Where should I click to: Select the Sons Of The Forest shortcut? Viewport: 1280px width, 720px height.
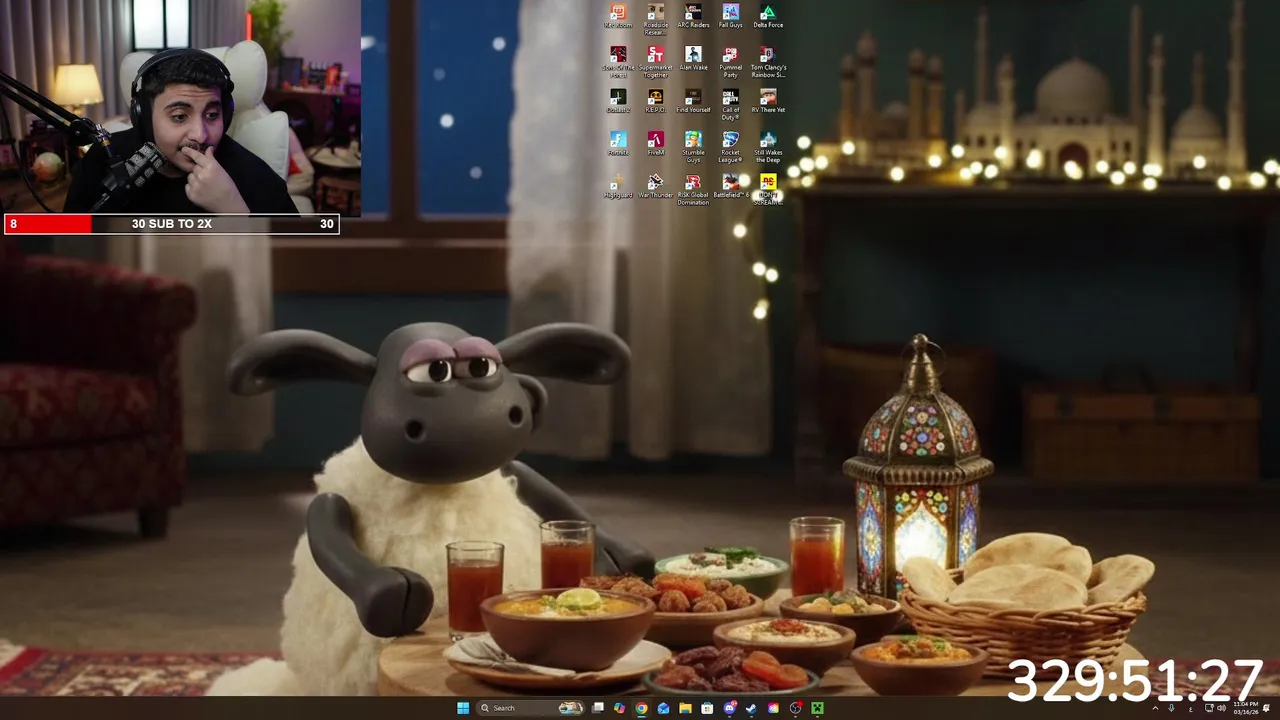[618, 61]
